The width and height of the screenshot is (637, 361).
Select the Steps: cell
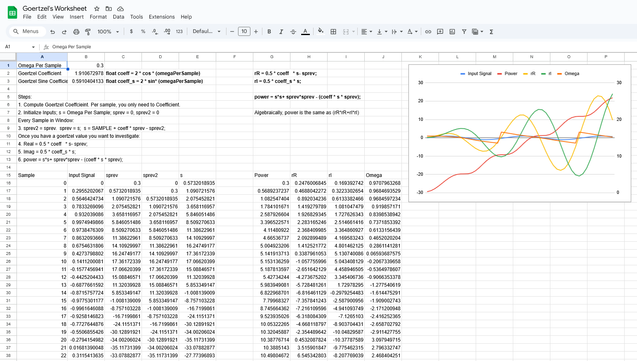(x=42, y=97)
